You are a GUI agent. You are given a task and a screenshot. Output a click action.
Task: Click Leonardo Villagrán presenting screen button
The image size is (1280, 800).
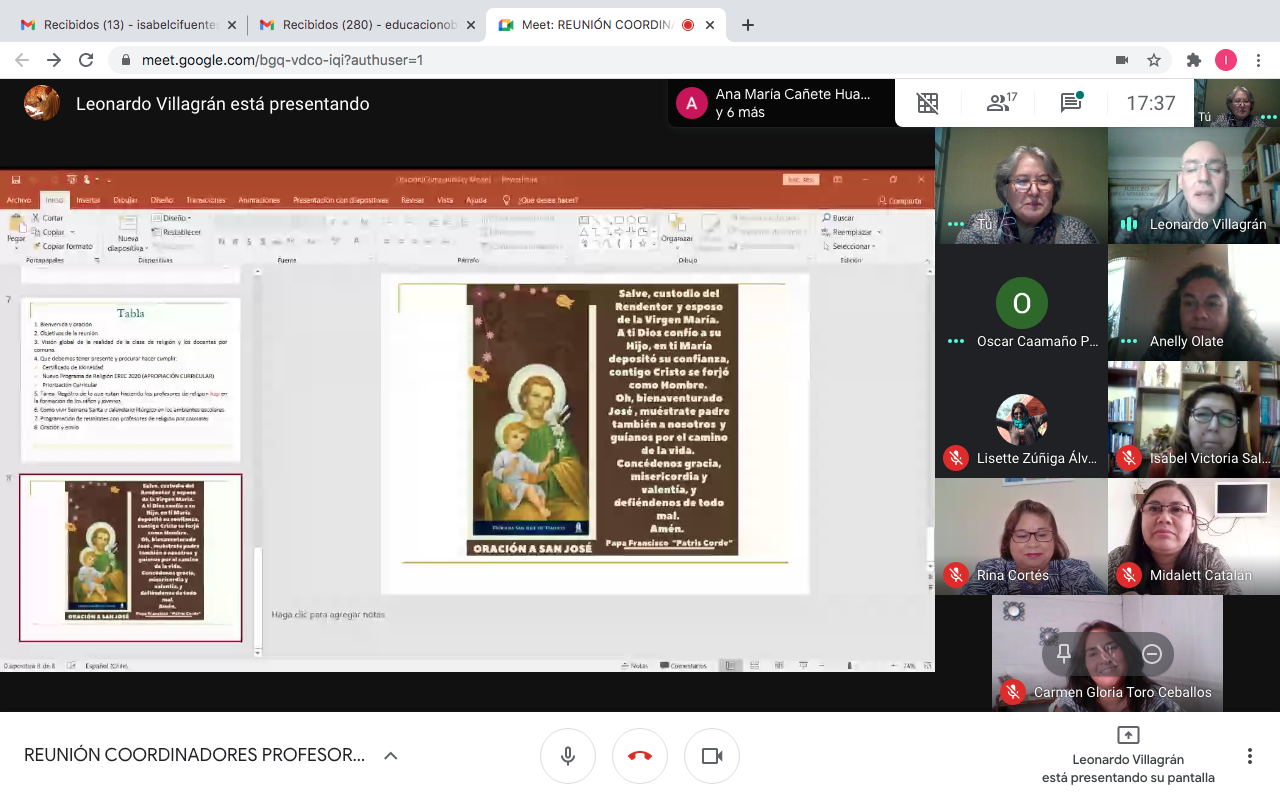tap(1128, 756)
